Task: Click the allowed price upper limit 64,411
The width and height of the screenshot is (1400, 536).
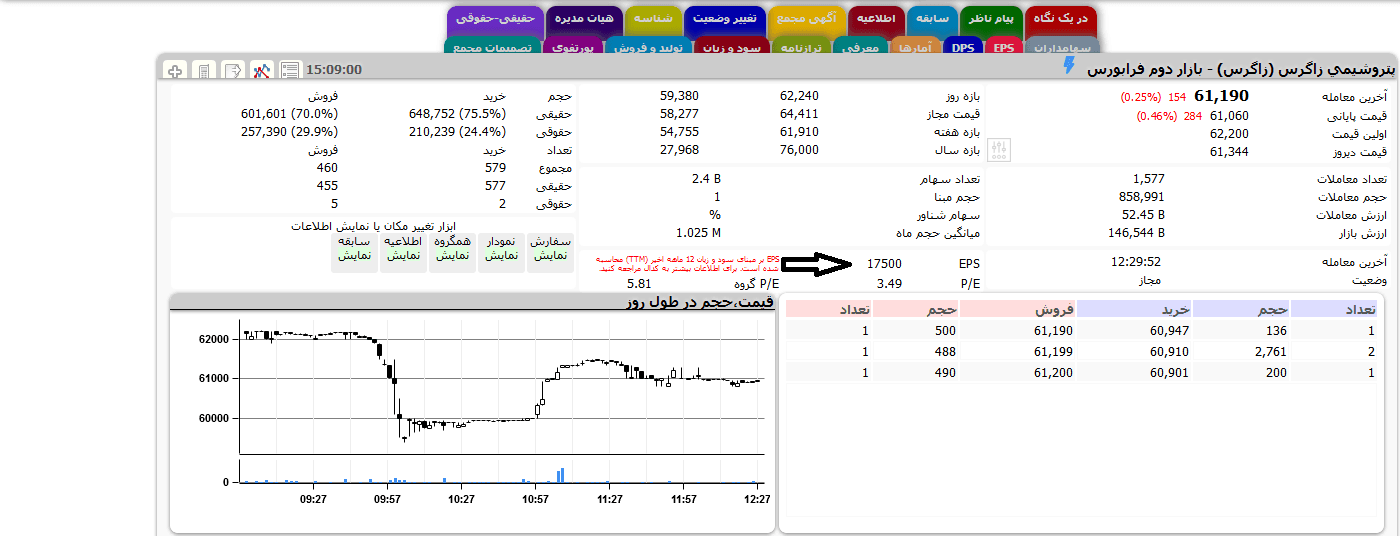Action: click(x=799, y=114)
